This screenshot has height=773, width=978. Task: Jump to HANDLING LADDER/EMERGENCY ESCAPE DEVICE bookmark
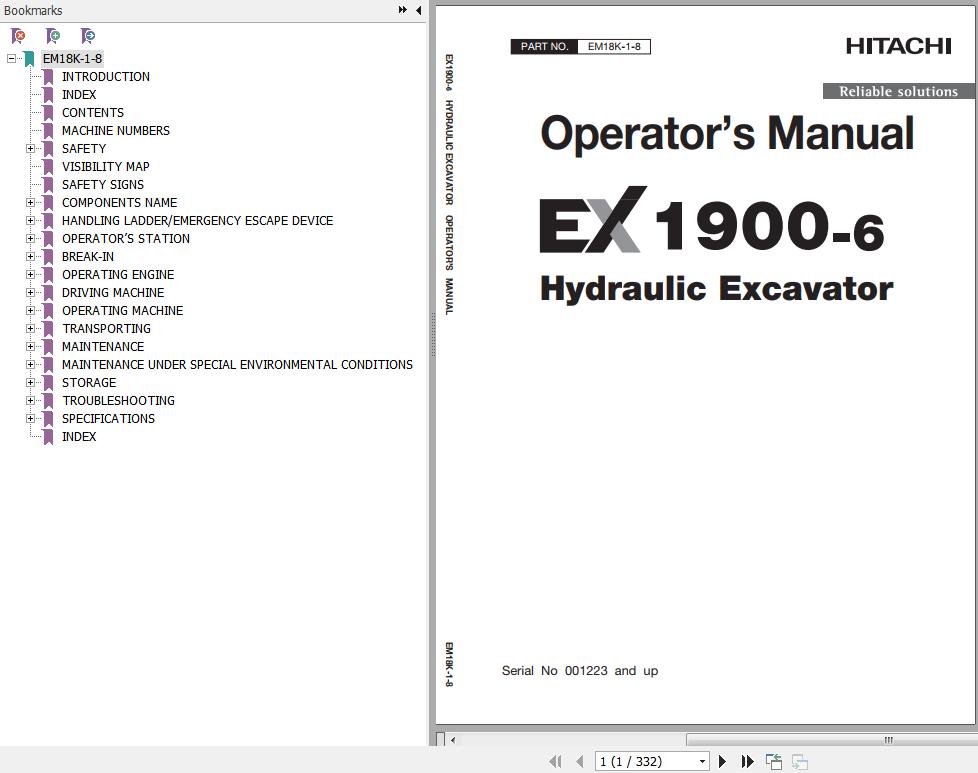click(x=197, y=221)
